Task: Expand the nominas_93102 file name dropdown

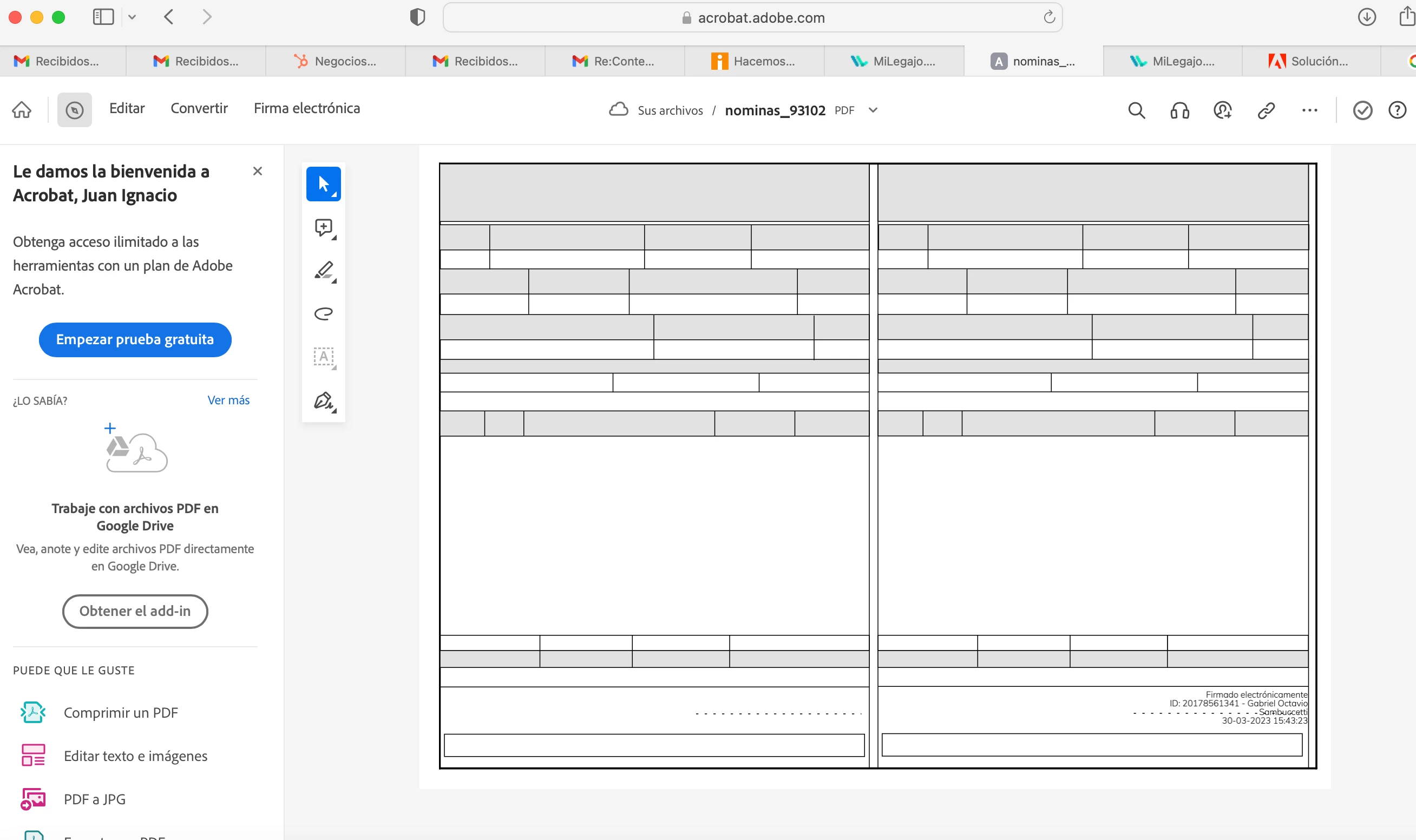Action: point(873,110)
